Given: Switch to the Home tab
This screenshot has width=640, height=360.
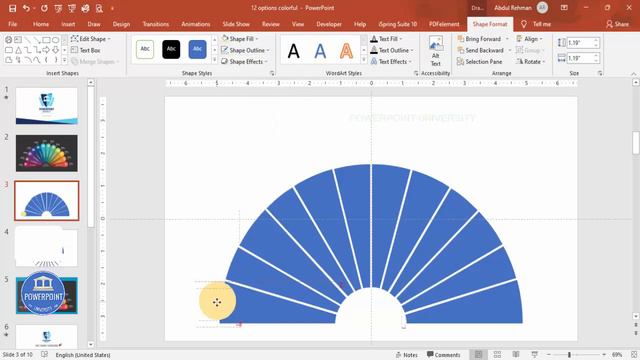Looking at the screenshot, I should (41, 24).
